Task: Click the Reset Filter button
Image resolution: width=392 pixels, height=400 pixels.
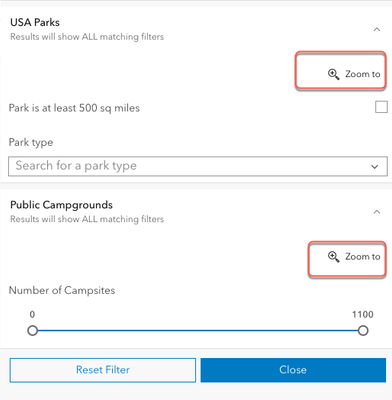Action: point(103,370)
